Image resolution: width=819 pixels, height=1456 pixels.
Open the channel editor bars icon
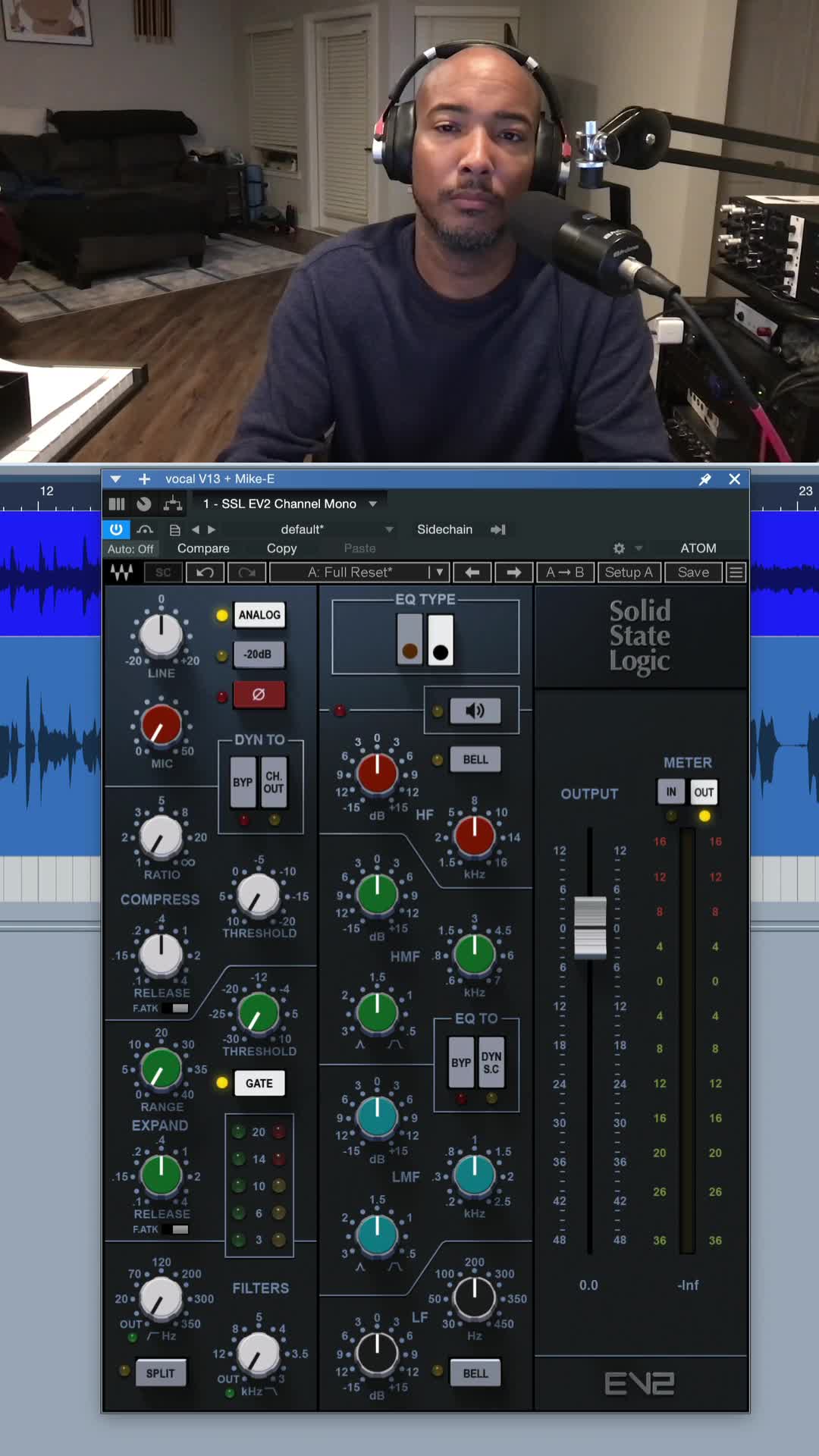(117, 504)
